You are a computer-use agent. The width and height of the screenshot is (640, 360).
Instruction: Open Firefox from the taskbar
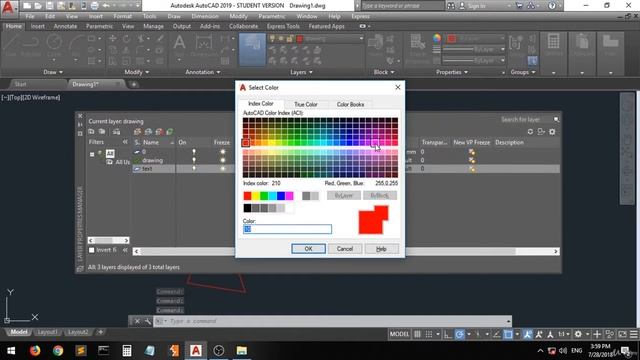point(35,350)
